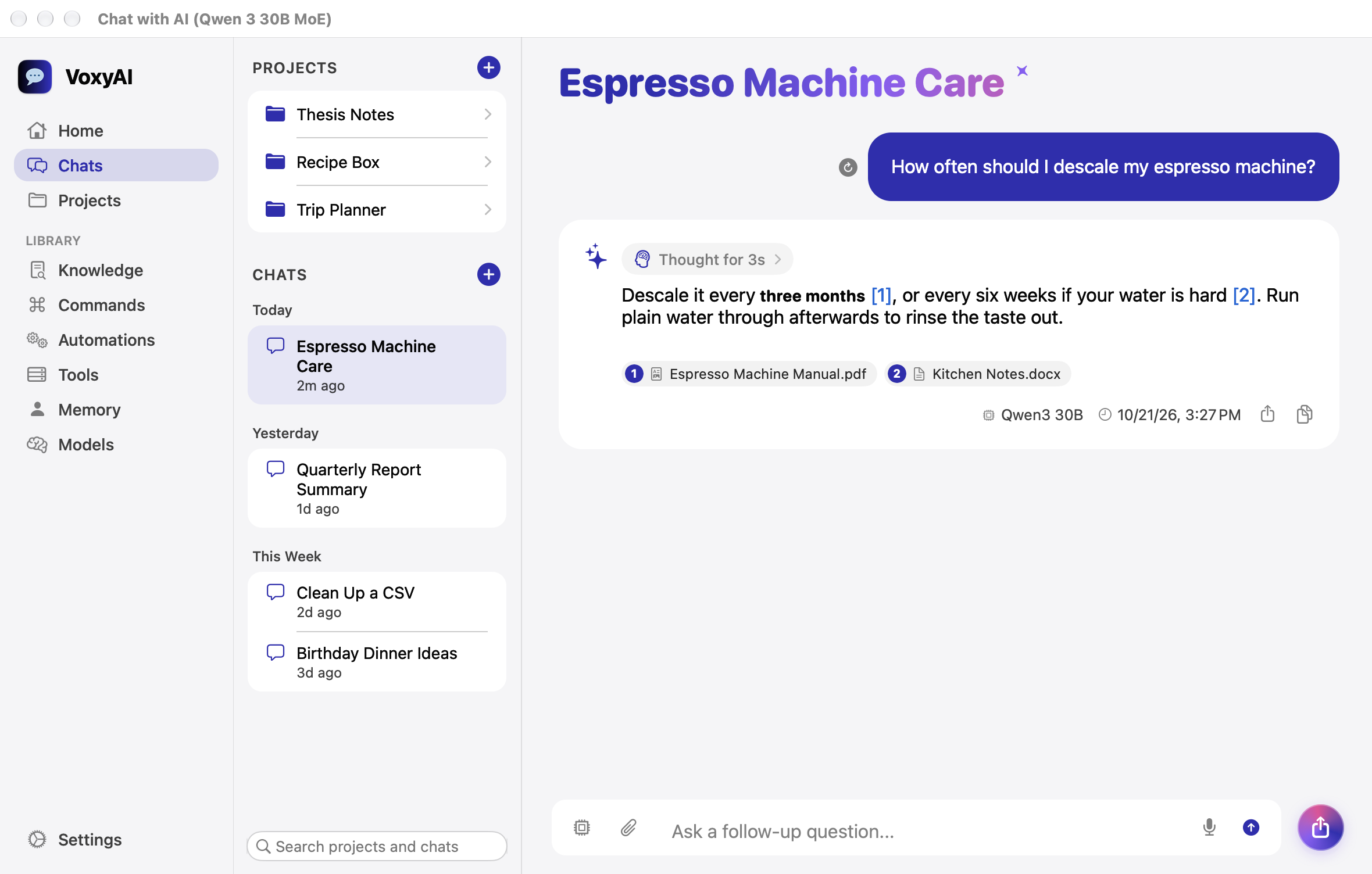Open Commands in the library

pos(116,305)
